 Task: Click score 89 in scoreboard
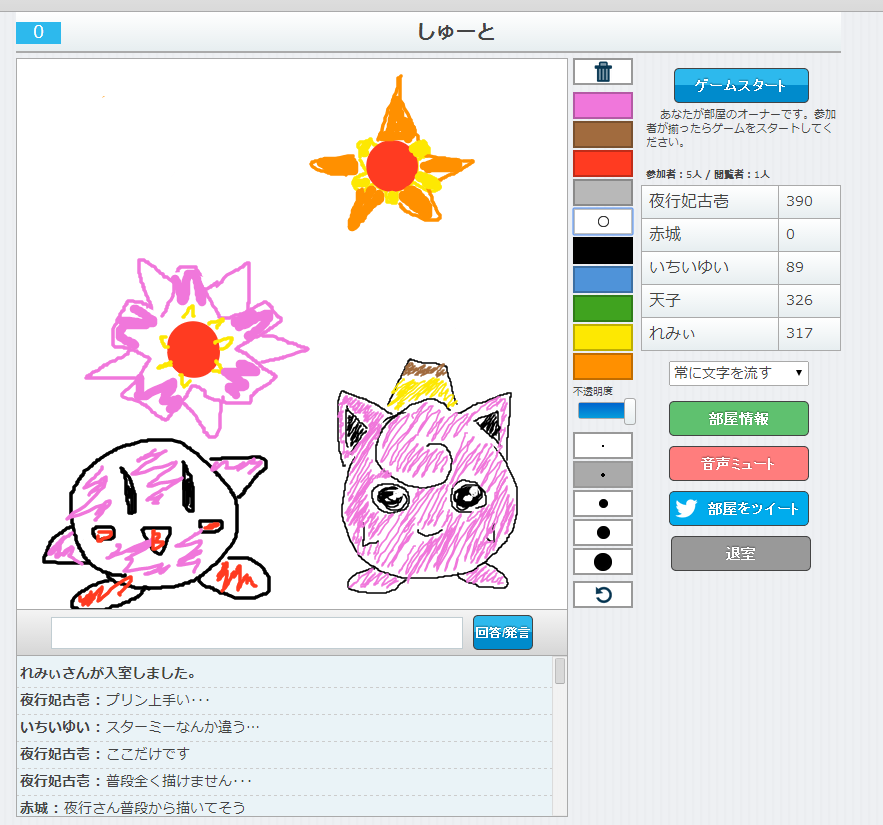click(795, 267)
